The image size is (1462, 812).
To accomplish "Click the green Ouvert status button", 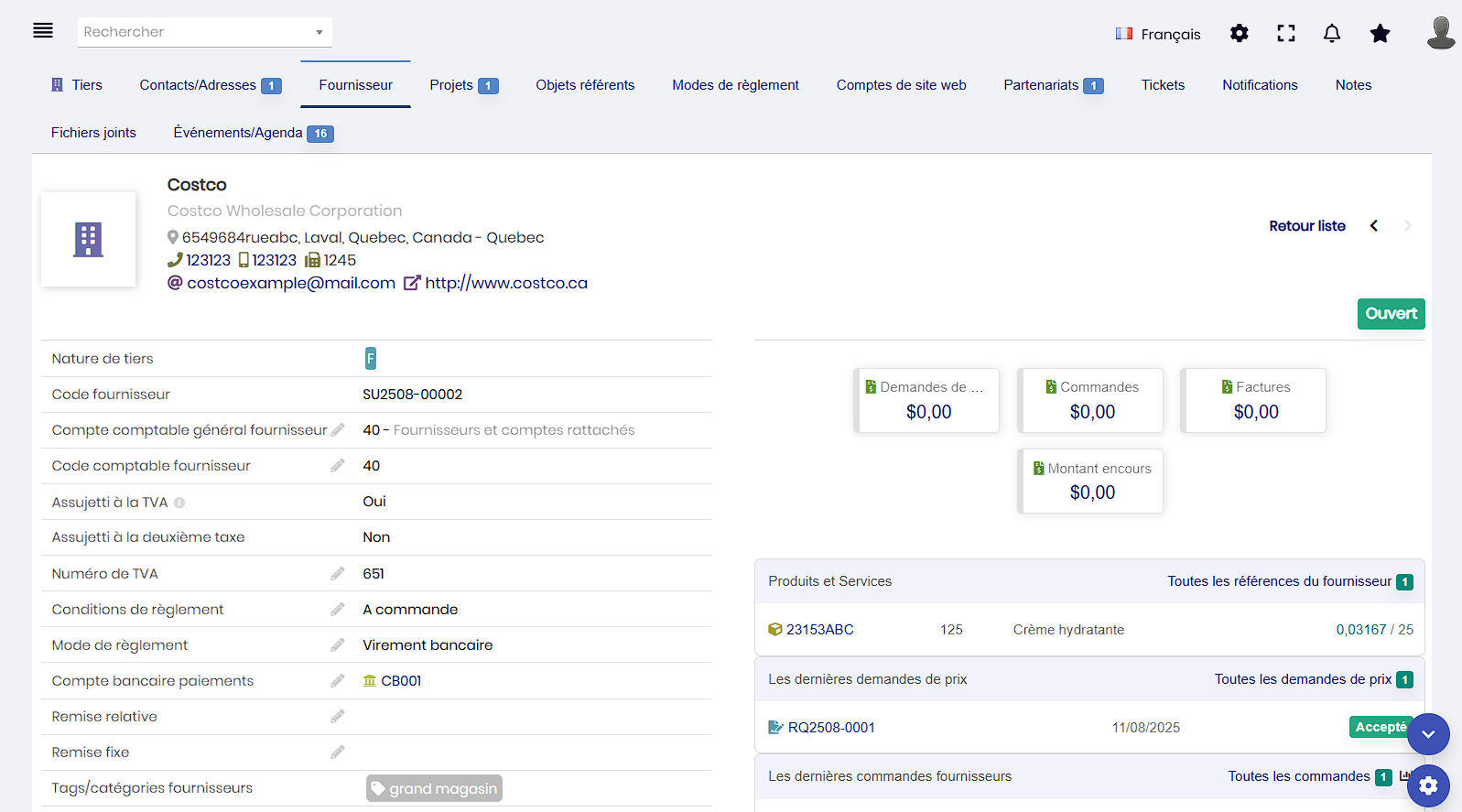I will point(1390,314).
